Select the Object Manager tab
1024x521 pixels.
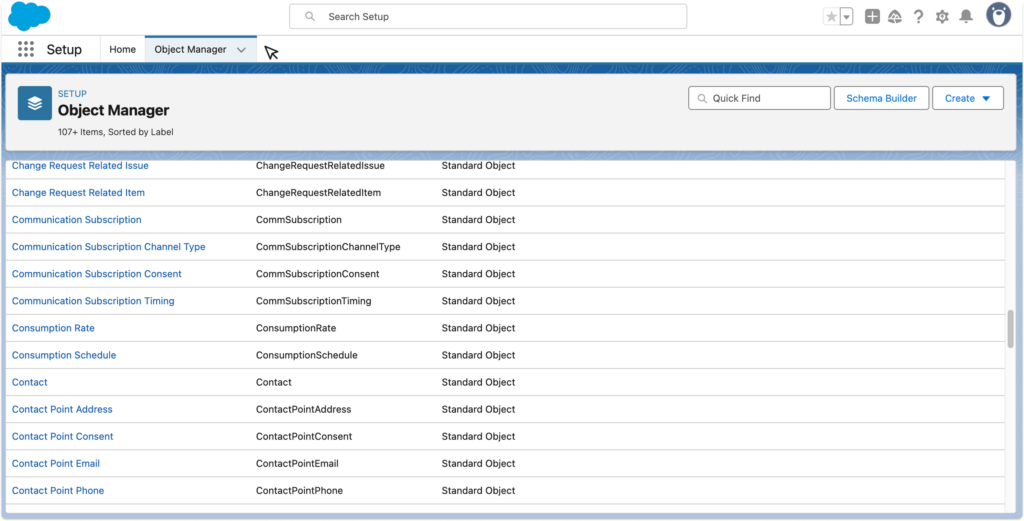pos(190,49)
